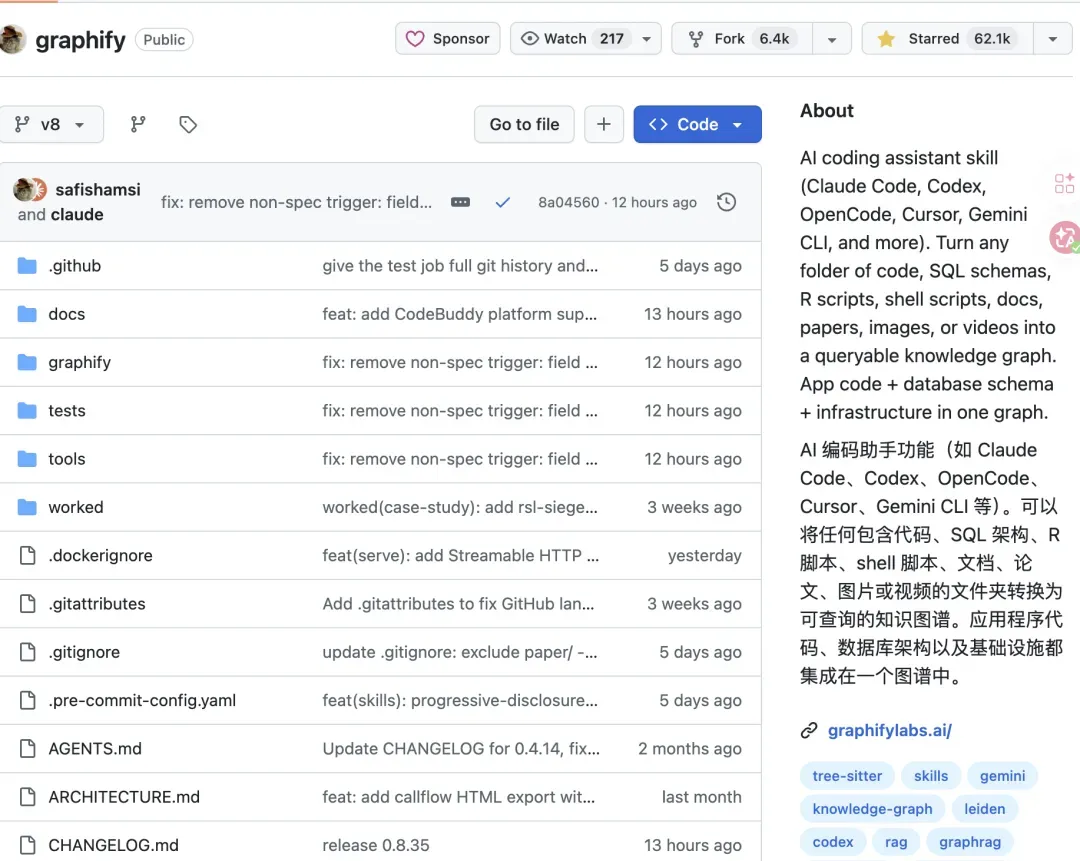The width and height of the screenshot is (1080, 861).
Task: Select the tree-sitter topic tag
Action: [x=847, y=776]
